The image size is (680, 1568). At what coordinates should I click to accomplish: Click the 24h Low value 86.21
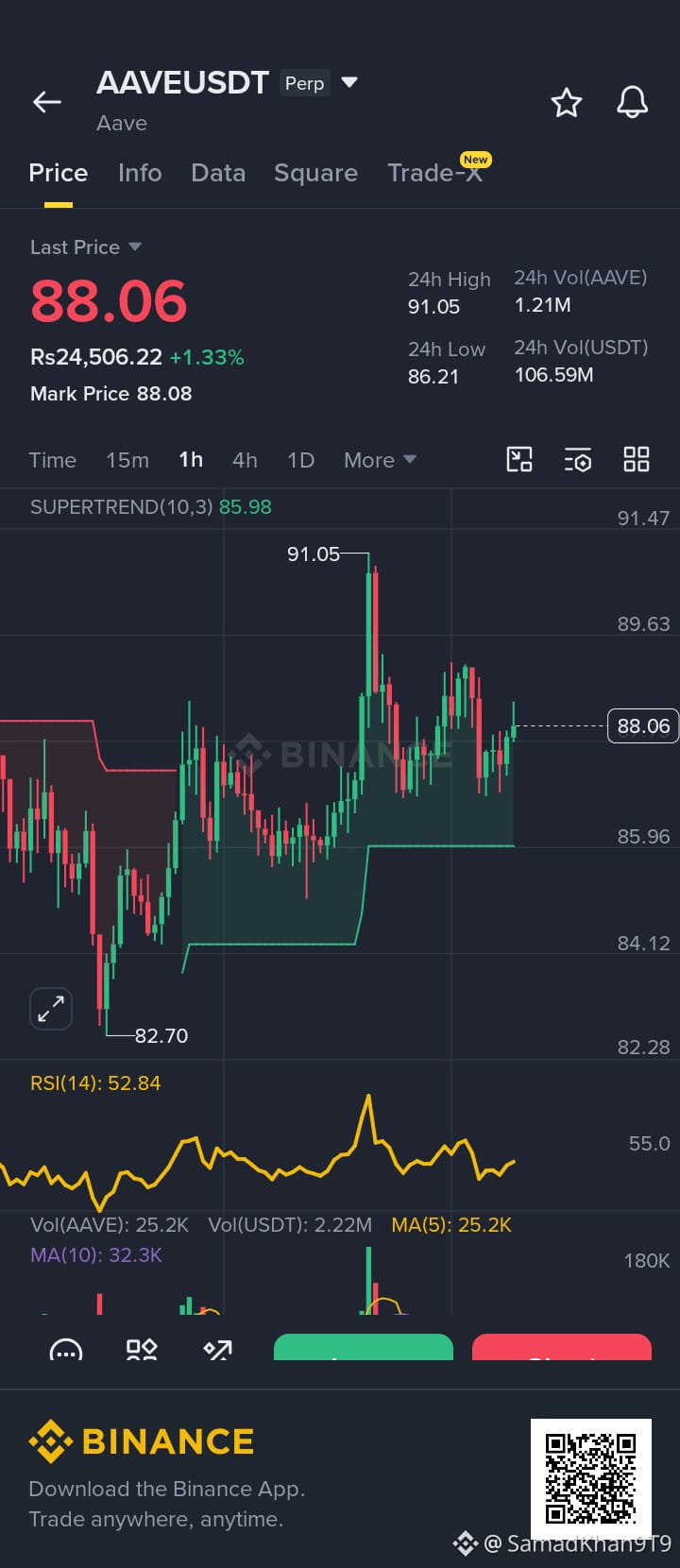433,377
